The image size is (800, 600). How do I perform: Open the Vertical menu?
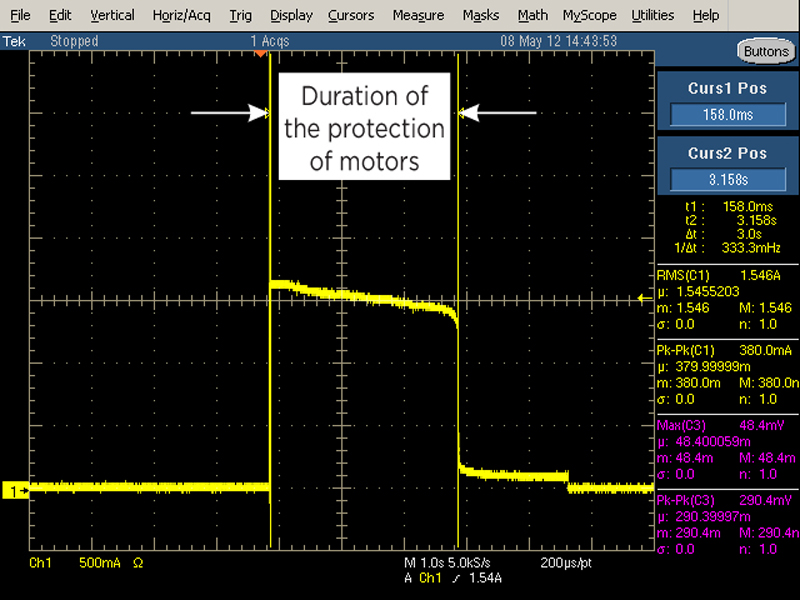[112, 16]
